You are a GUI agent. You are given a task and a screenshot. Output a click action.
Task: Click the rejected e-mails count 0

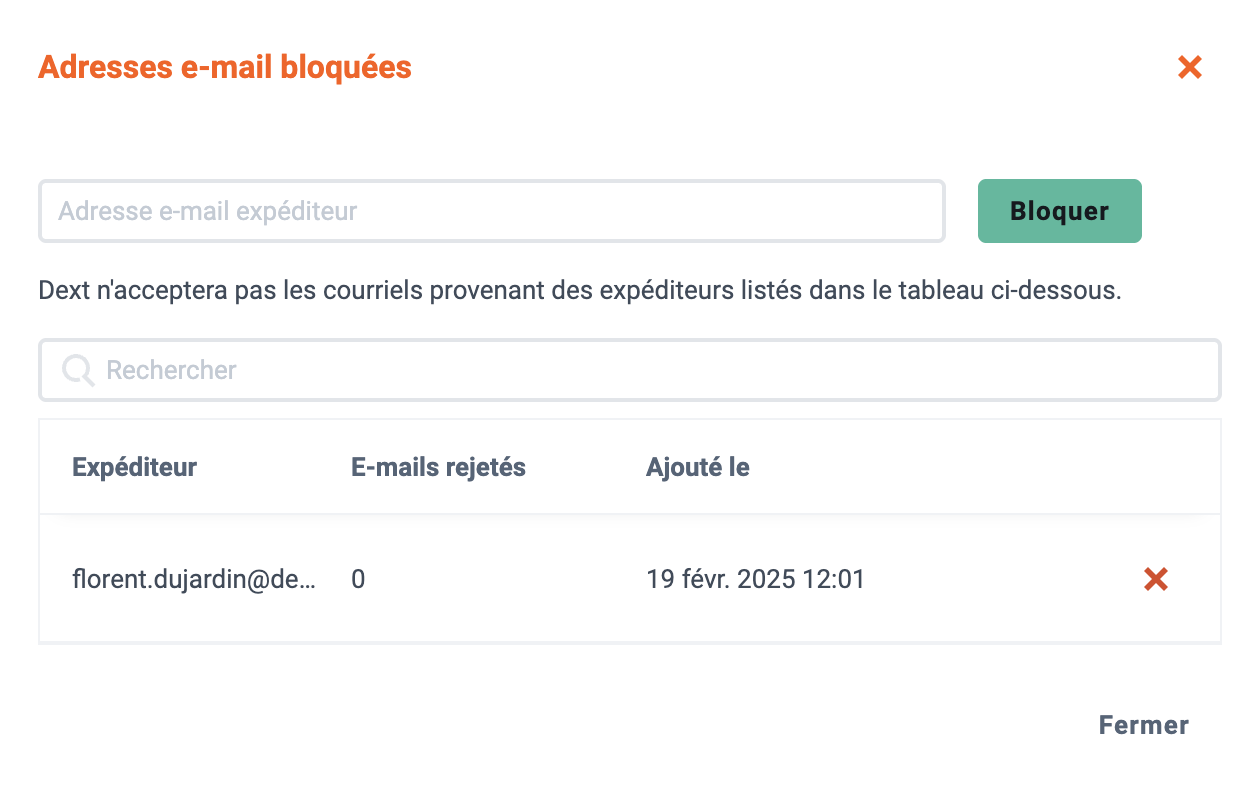(x=358, y=579)
